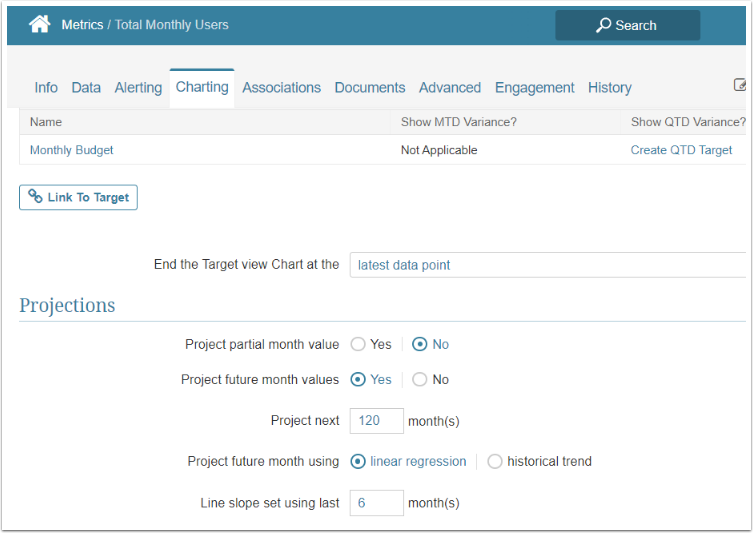The width and height of the screenshot is (753, 533).
Task: Focus the Line slope months input field
Action: pos(376,503)
